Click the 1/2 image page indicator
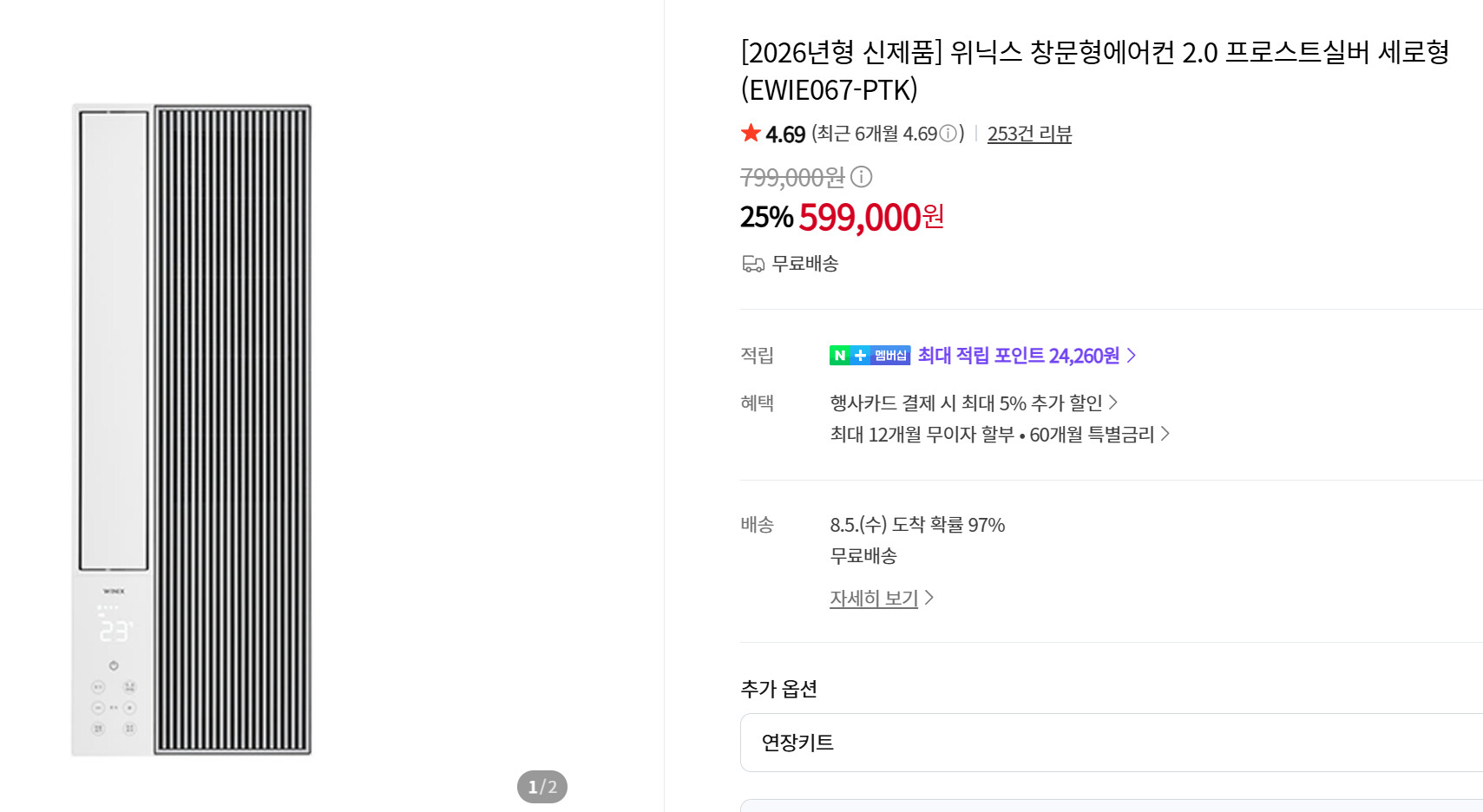Screen dimensions: 1483x812 pyautogui.click(x=542, y=787)
